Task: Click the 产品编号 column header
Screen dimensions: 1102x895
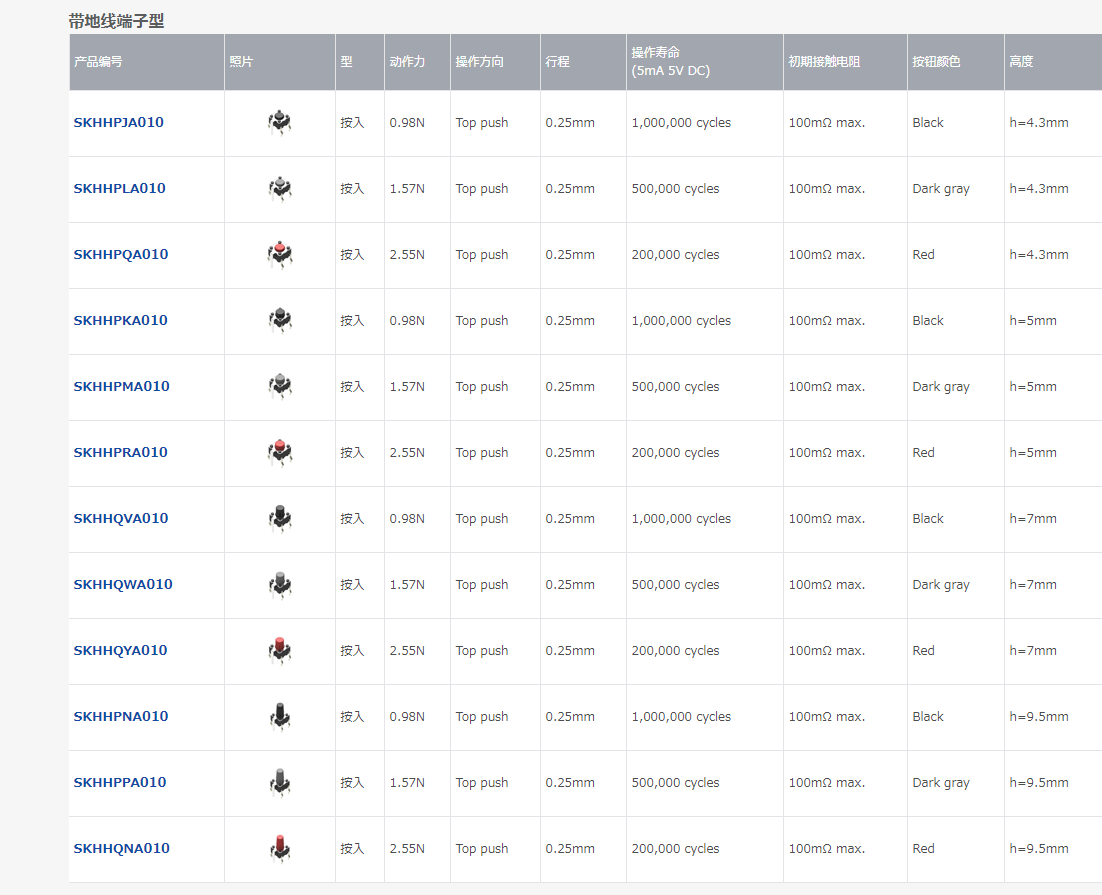Action: [98, 62]
